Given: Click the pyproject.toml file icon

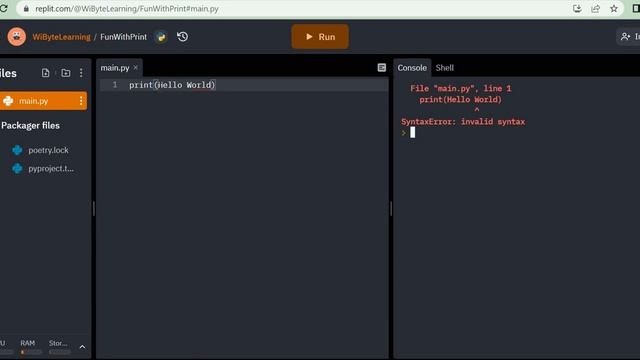Looking at the screenshot, I should (x=17, y=168).
